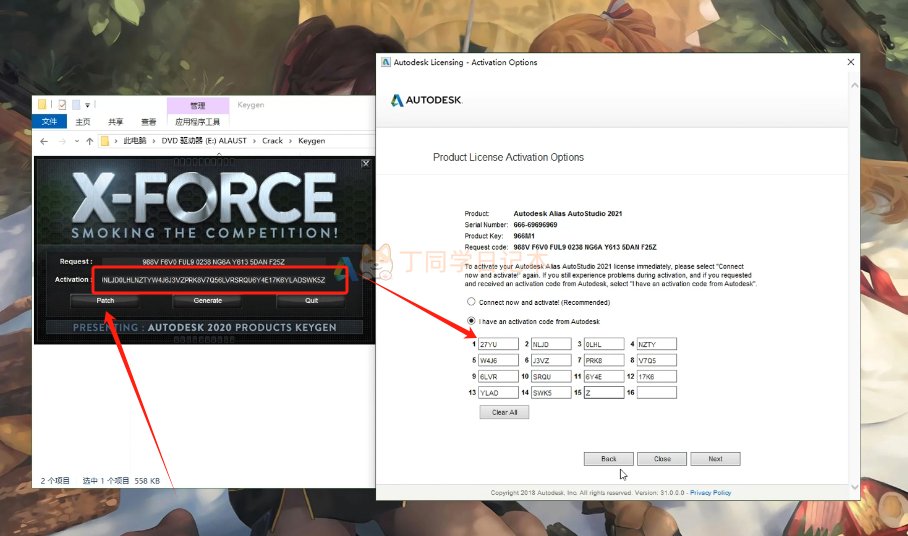Click Crack in the address breadcrumb
908x536 pixels.
coord(272,141)
